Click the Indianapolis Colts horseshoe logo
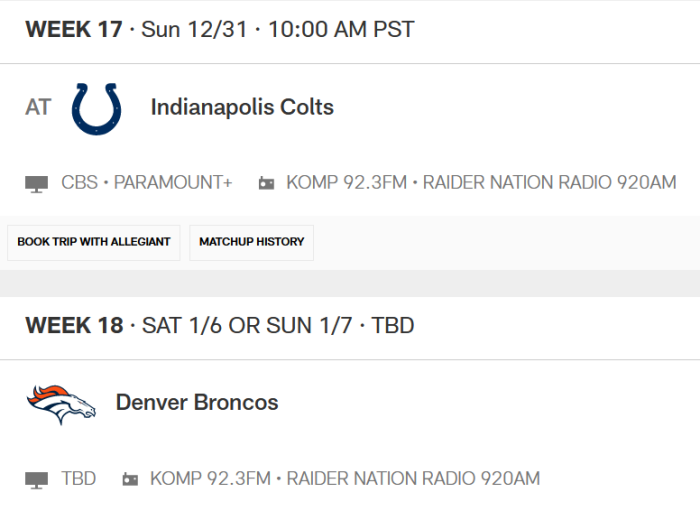The width and height of the screenshot is (700, 511). pyautogui.click(x=97, y=108)
